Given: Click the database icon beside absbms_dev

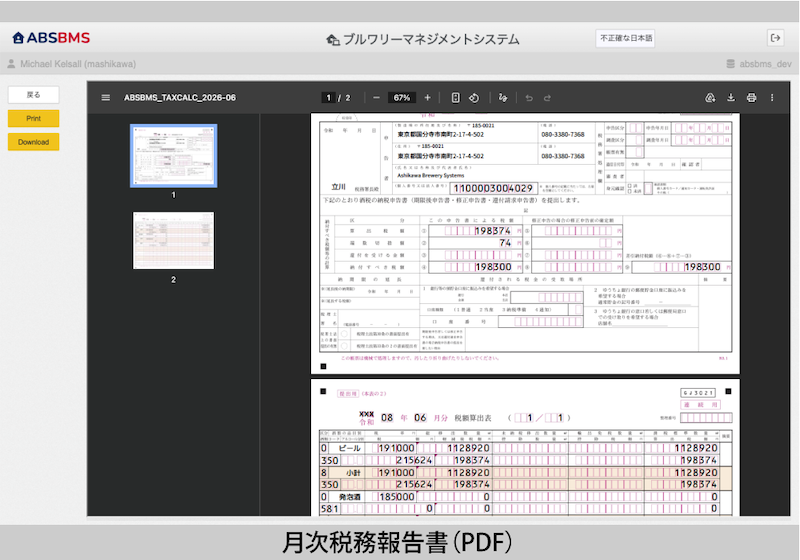Looking at the screenshot, I should pos(731,64).
